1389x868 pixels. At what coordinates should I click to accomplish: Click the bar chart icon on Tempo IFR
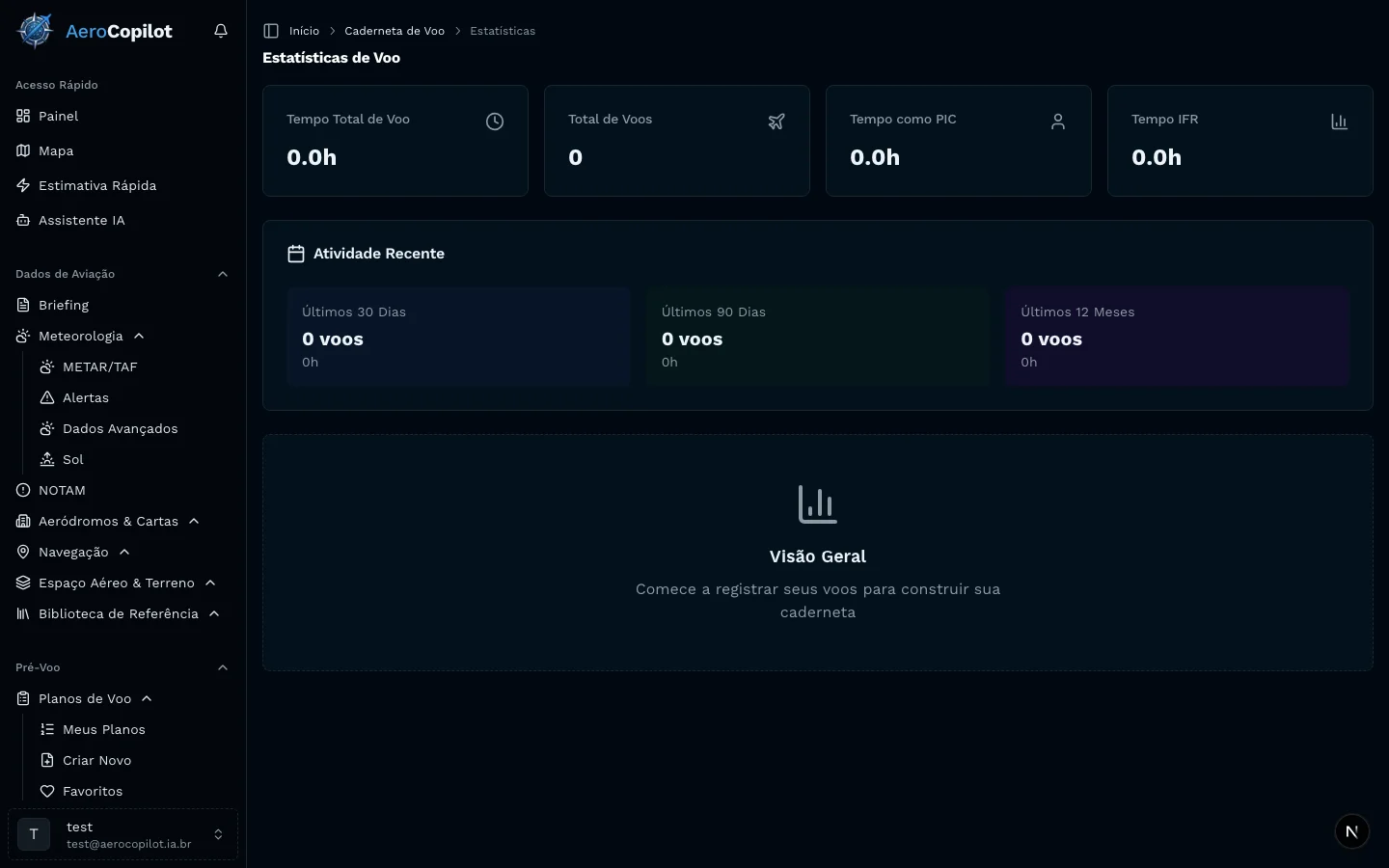coord(1339,122)
